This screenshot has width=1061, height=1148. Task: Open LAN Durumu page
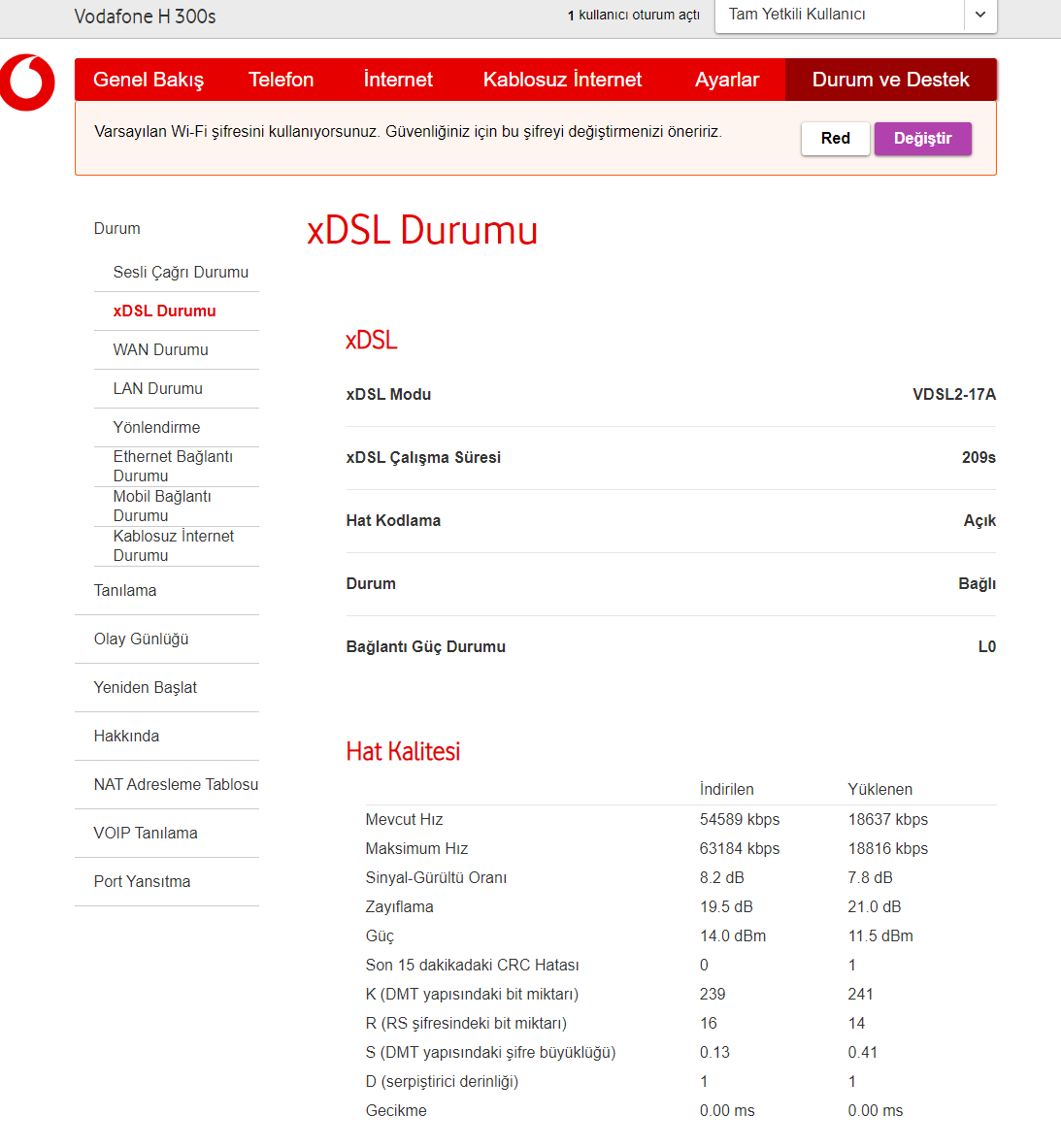(x=158, y=389)
